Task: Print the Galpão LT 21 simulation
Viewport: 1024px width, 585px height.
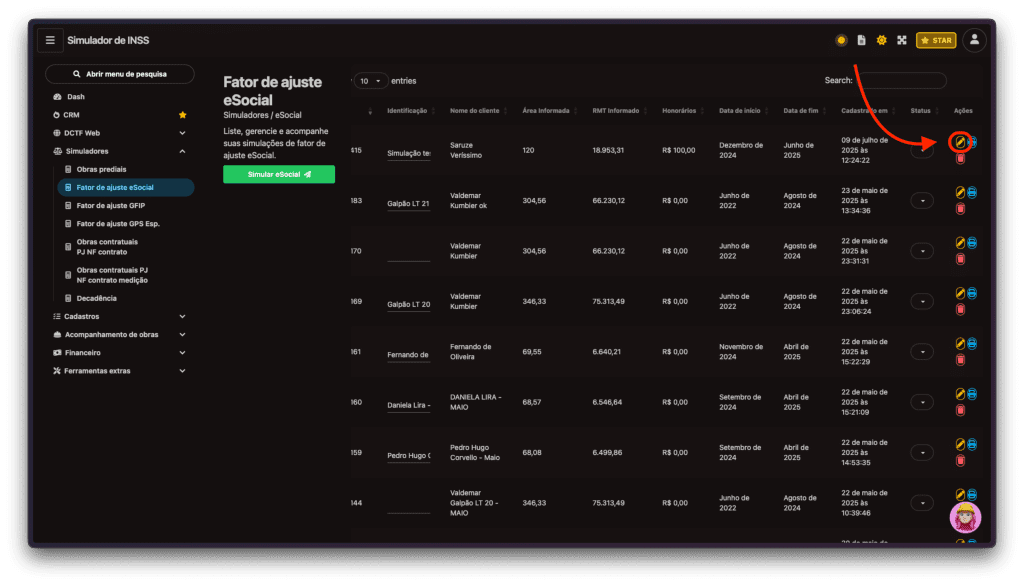Action: 972,193
